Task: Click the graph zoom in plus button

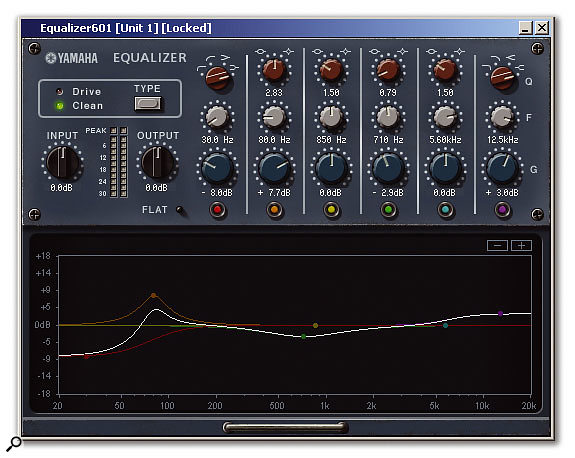Action: tap(521, 245)
